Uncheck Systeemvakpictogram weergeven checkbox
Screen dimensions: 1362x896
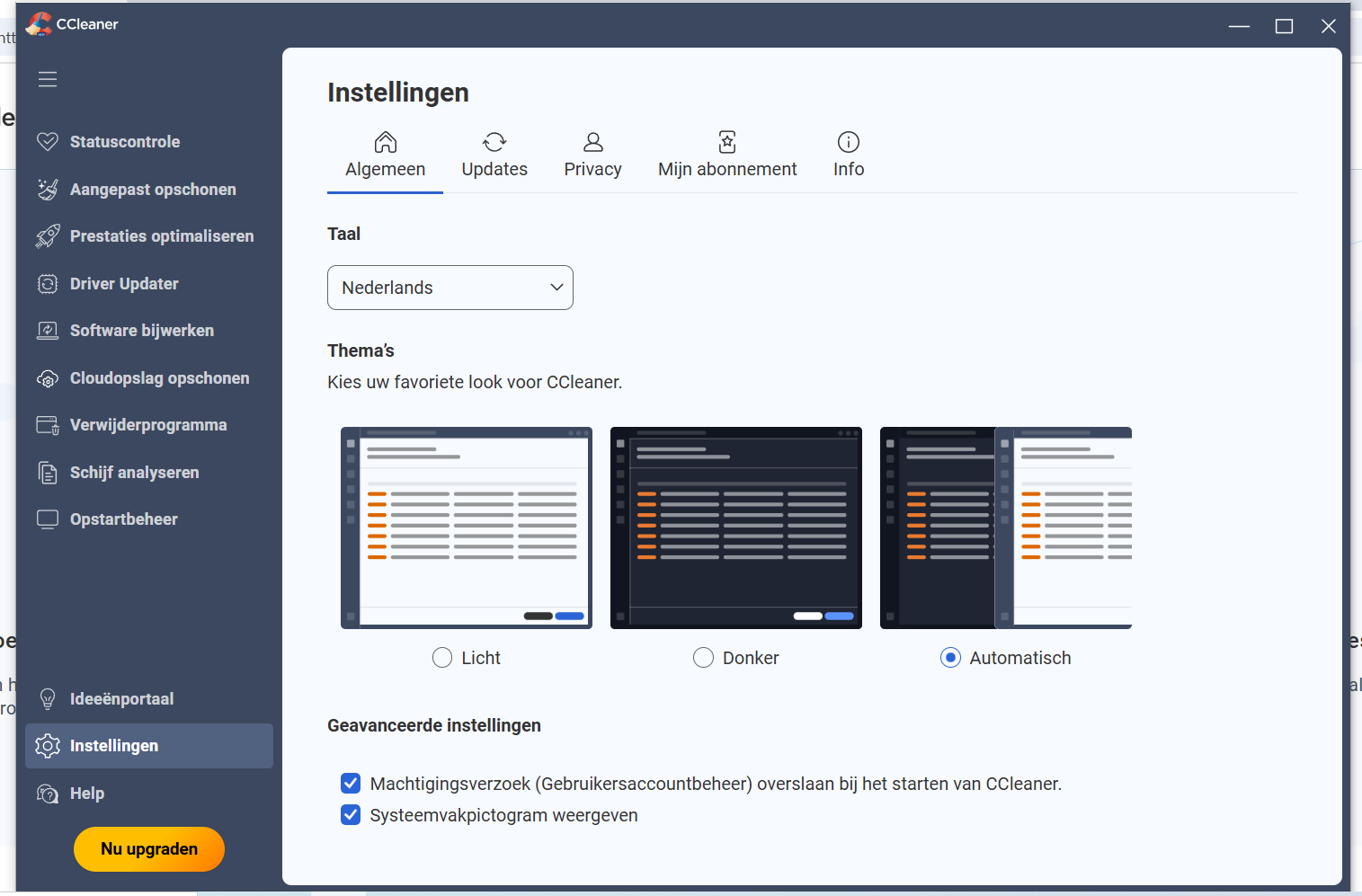coord(351,815)
